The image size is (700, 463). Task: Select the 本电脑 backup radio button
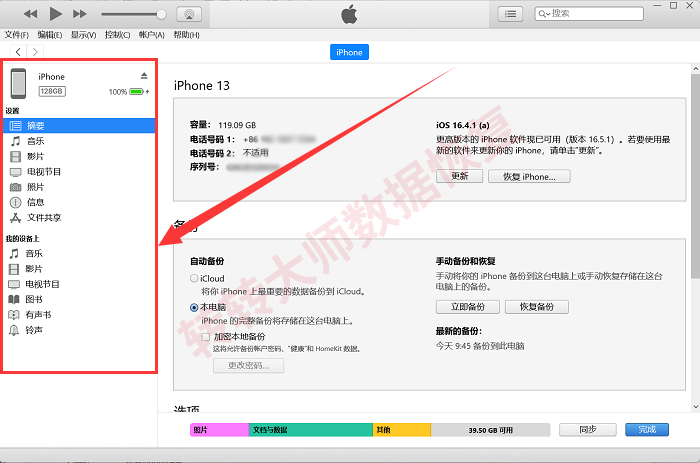pyautogui.click(x=194, y=307)
